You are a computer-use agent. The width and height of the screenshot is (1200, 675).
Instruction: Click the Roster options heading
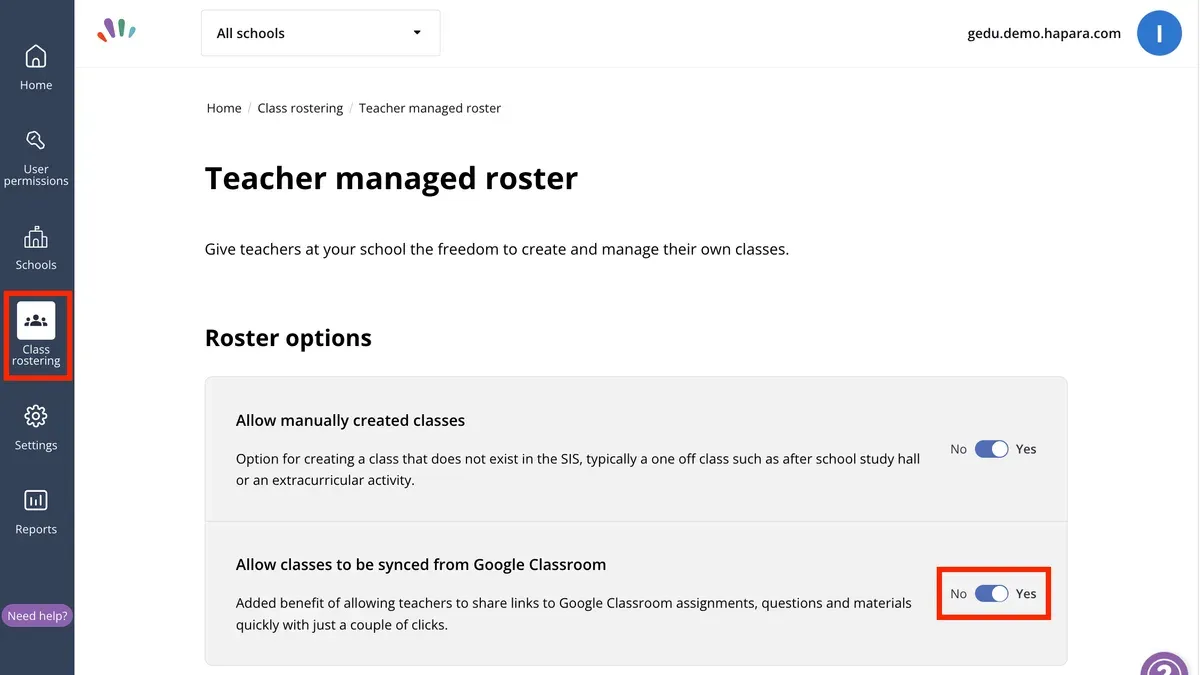(x=288, y=338)
